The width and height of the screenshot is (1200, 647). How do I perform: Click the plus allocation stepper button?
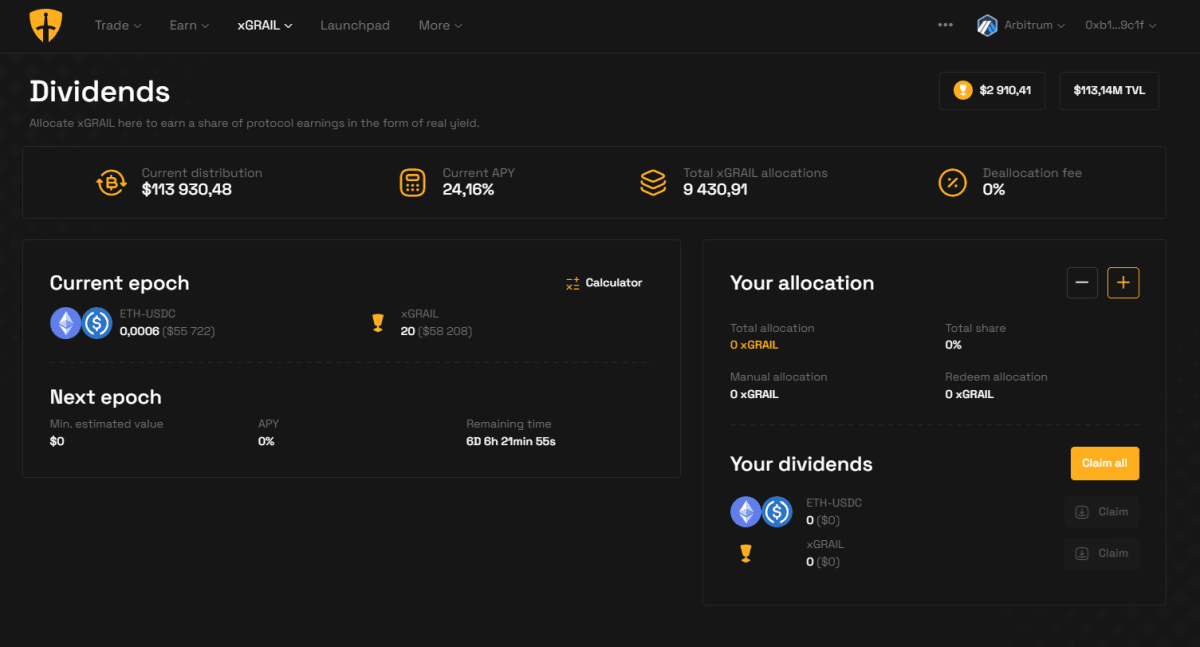pos(1123,283)
